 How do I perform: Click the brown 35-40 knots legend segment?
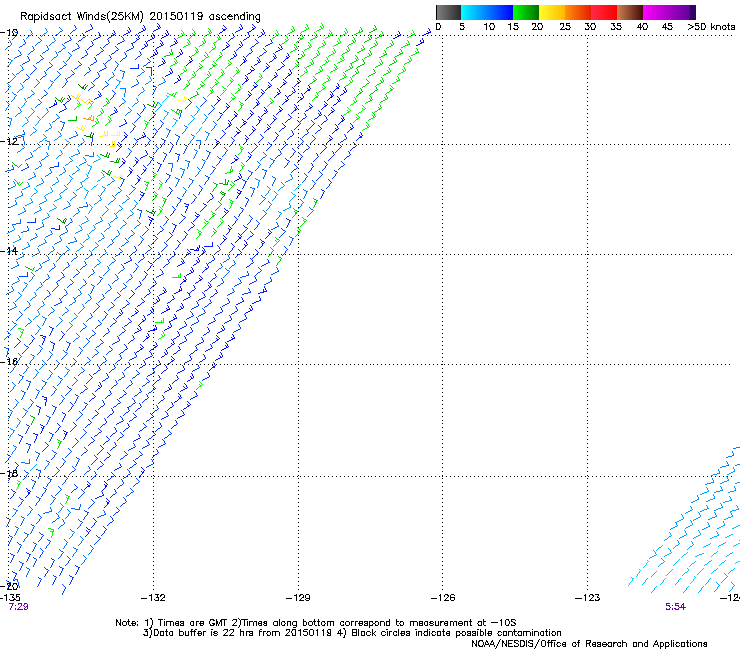[x=630, y=12]
